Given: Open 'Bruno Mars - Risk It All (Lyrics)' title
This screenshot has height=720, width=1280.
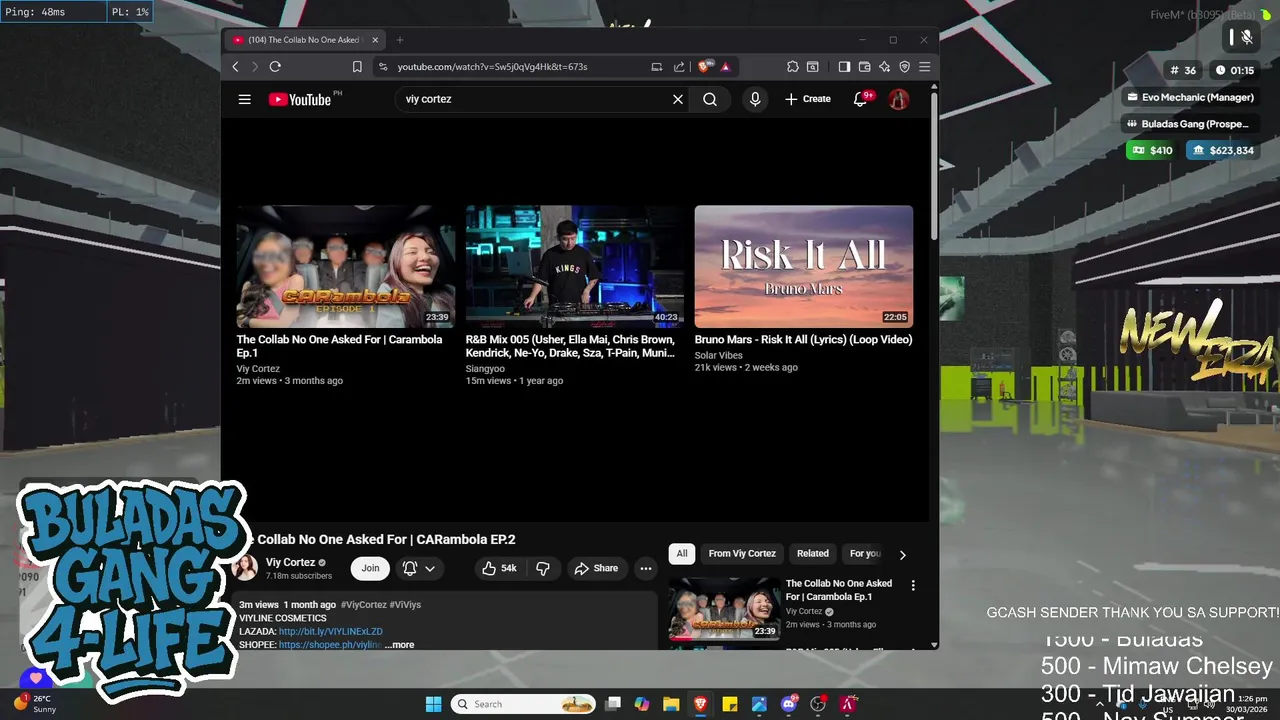Looking at the screenshot, I should [x=803, y=339].
